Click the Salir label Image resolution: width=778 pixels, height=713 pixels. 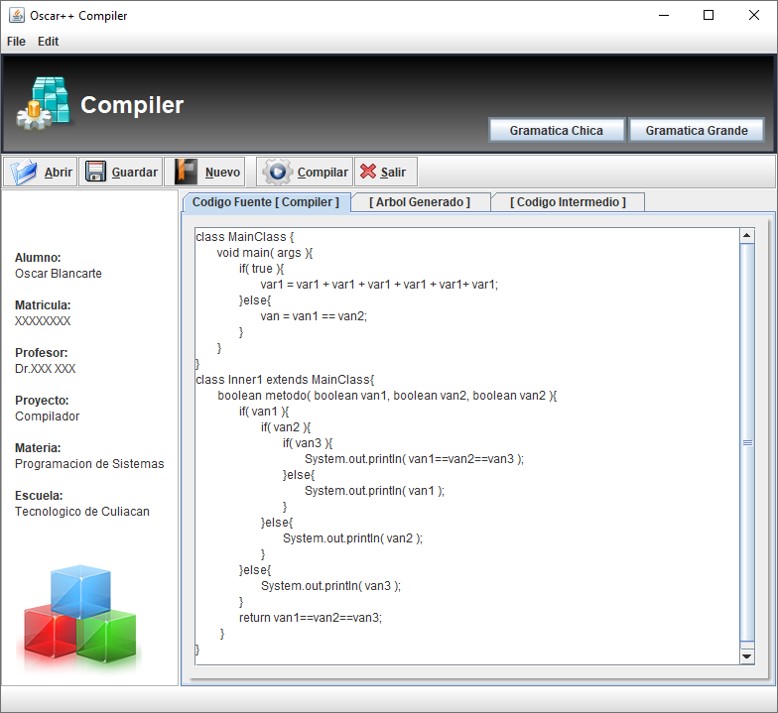click(393, 172)
